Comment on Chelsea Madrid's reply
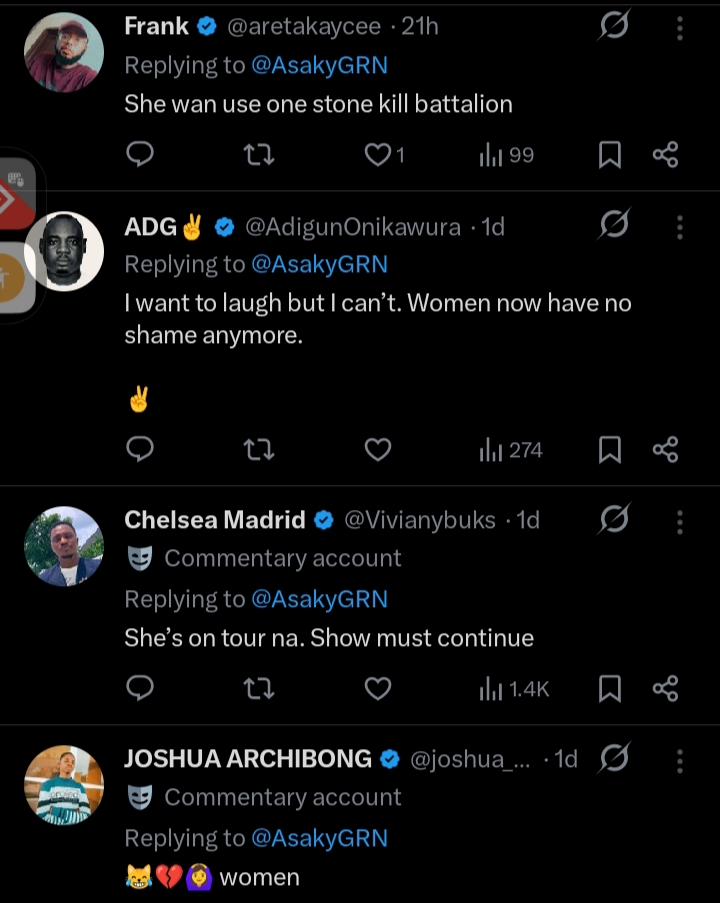720x903 pixels. pyautogui.click(x=141, y=688)
